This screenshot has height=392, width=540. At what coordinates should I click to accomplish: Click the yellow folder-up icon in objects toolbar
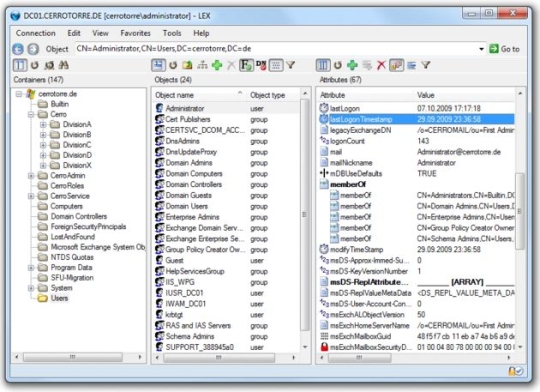187,65
